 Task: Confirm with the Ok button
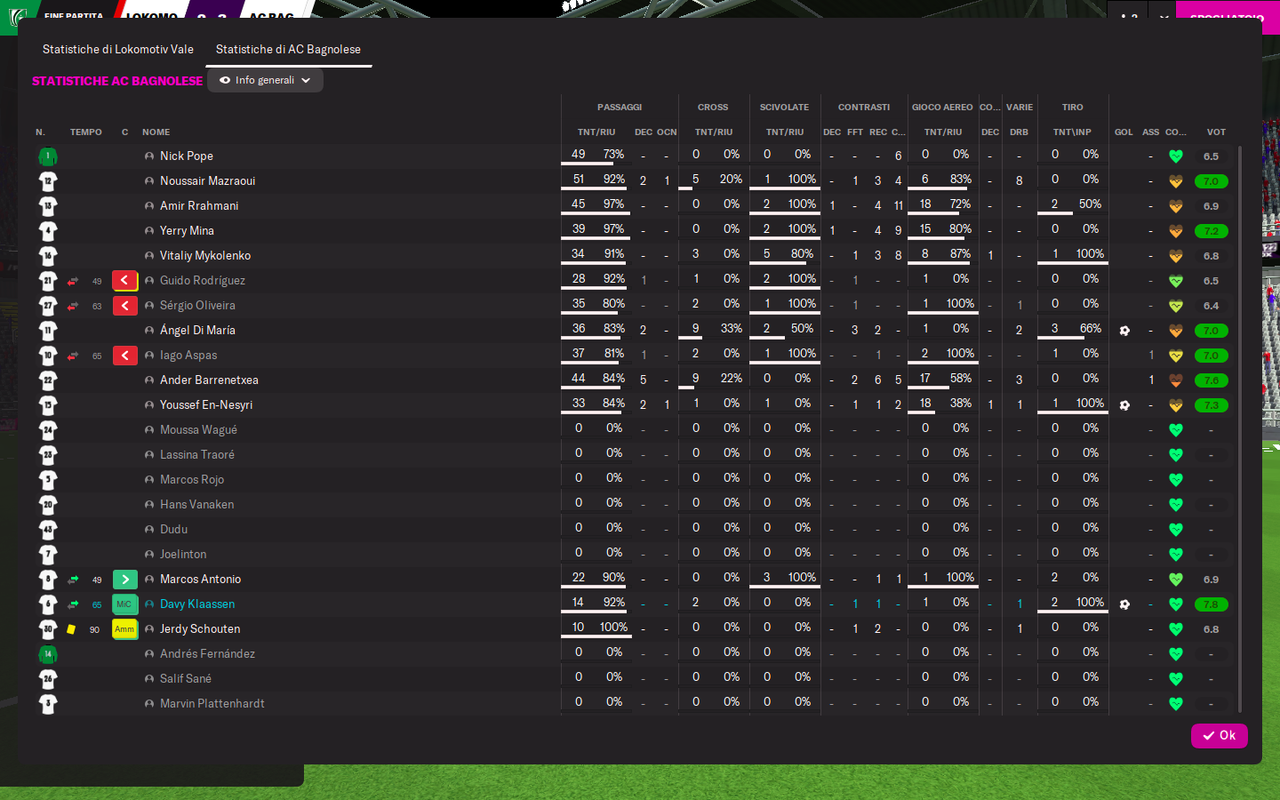tap(1219, 735)
